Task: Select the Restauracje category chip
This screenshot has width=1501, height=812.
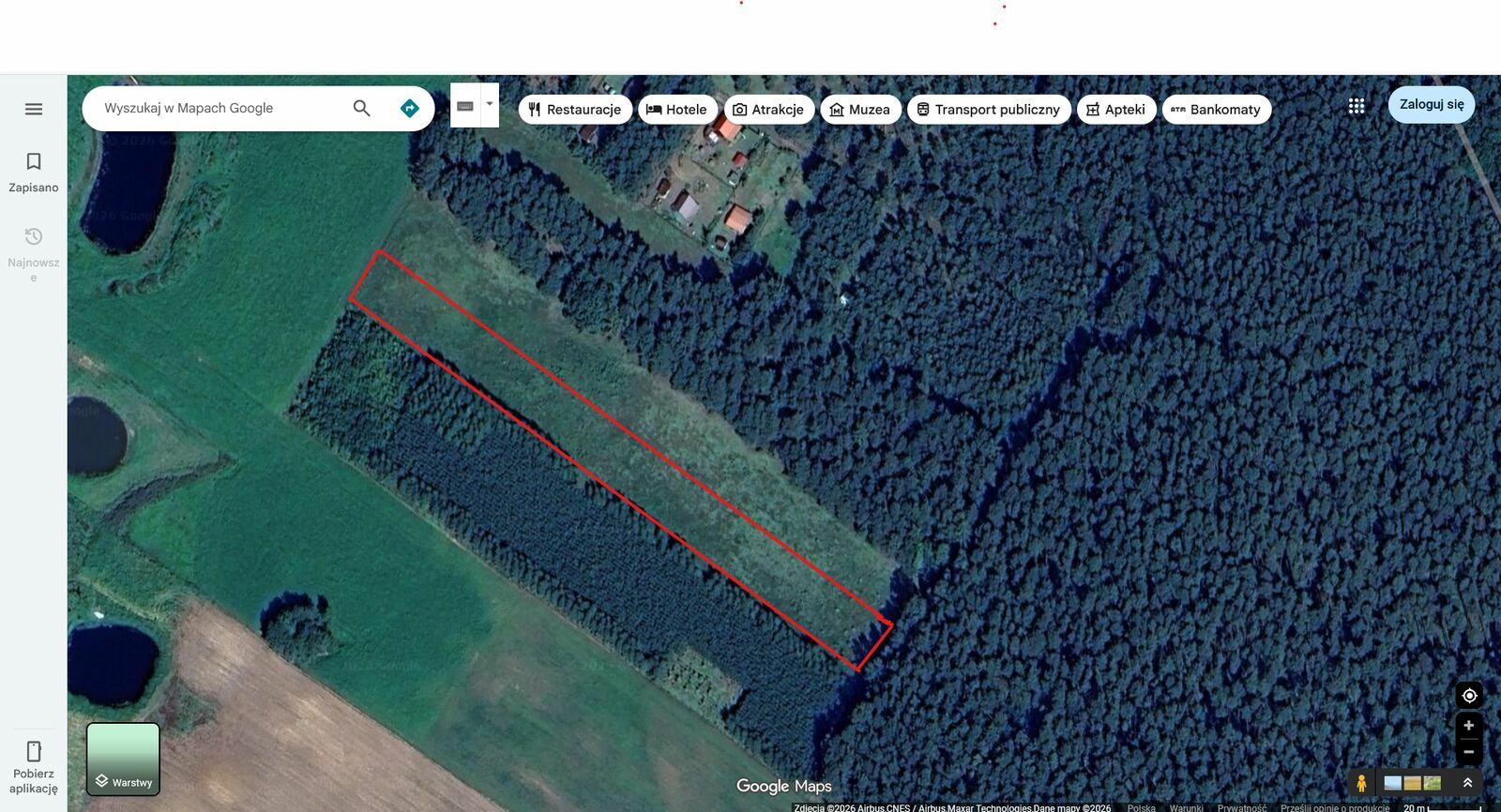Action: (575, 110)
